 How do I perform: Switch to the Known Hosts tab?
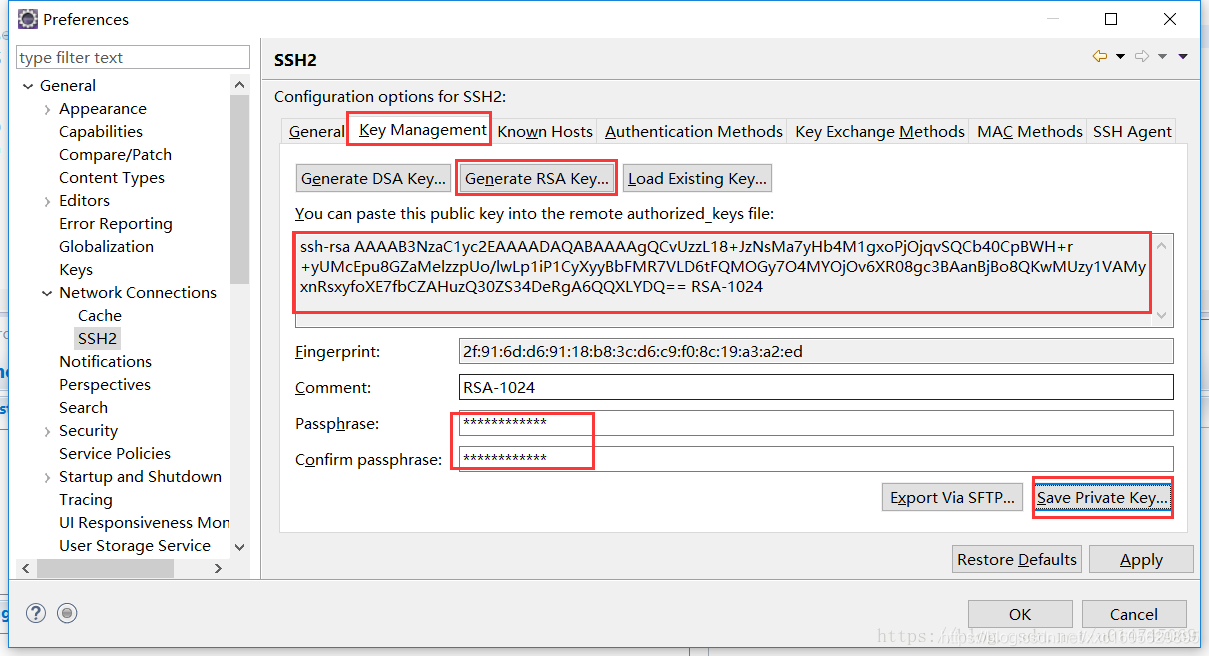tap(545, 131)
